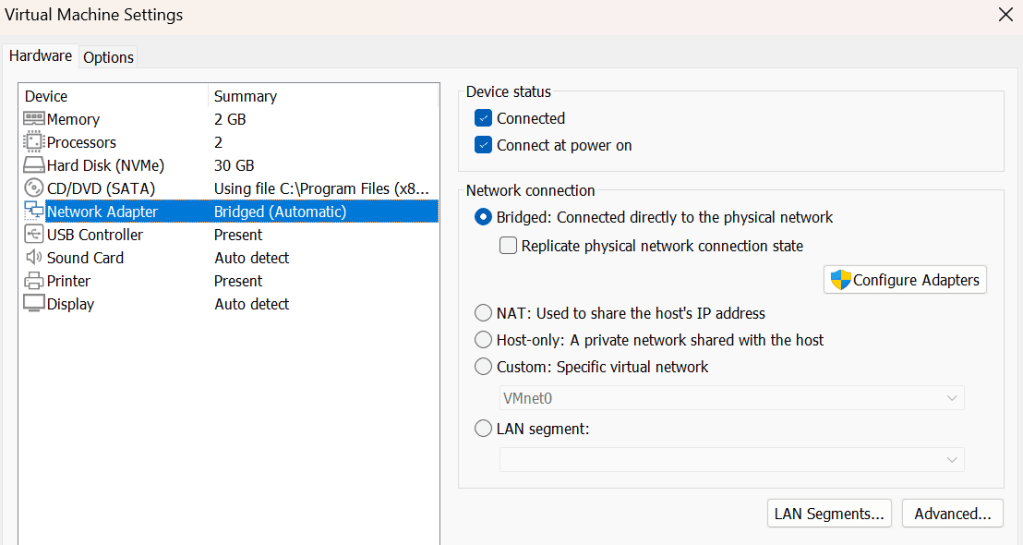
Task: Select the USB Controller icon
Action: coord(33,235)
